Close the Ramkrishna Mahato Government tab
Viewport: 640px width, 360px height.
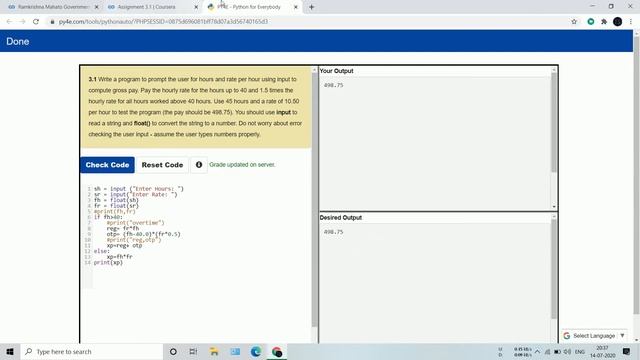click(96, 7)
